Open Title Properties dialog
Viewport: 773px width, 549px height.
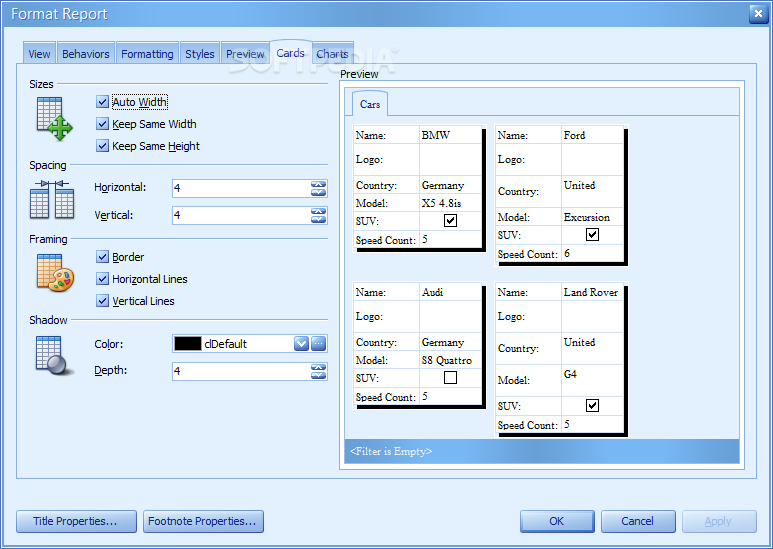76,521
